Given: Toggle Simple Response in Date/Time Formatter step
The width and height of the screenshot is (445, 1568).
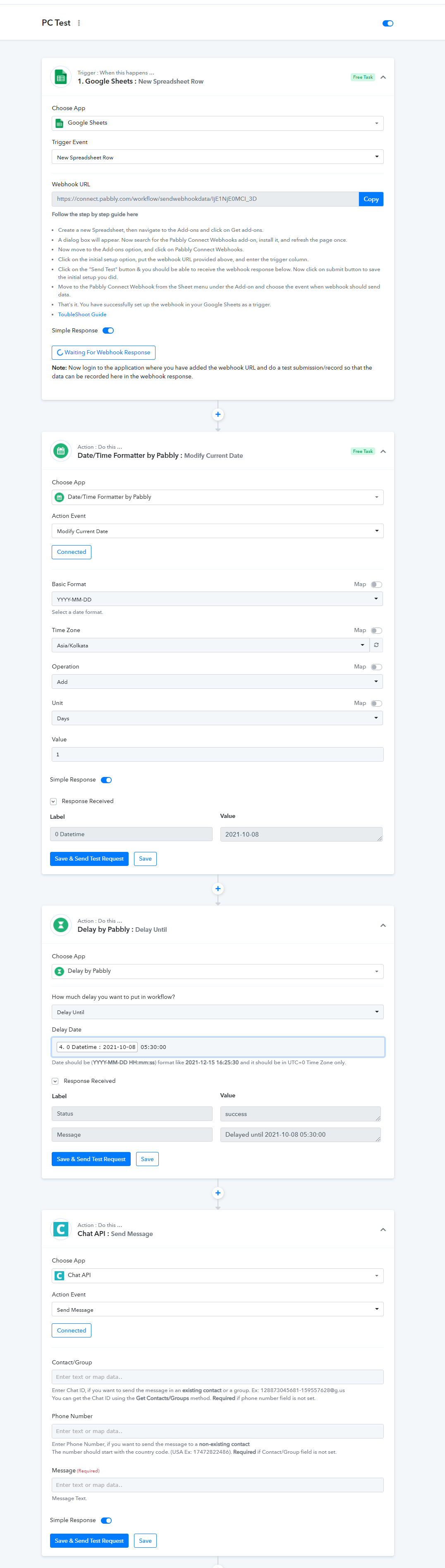Looking at the screenshot, I should tap(106, 780).
